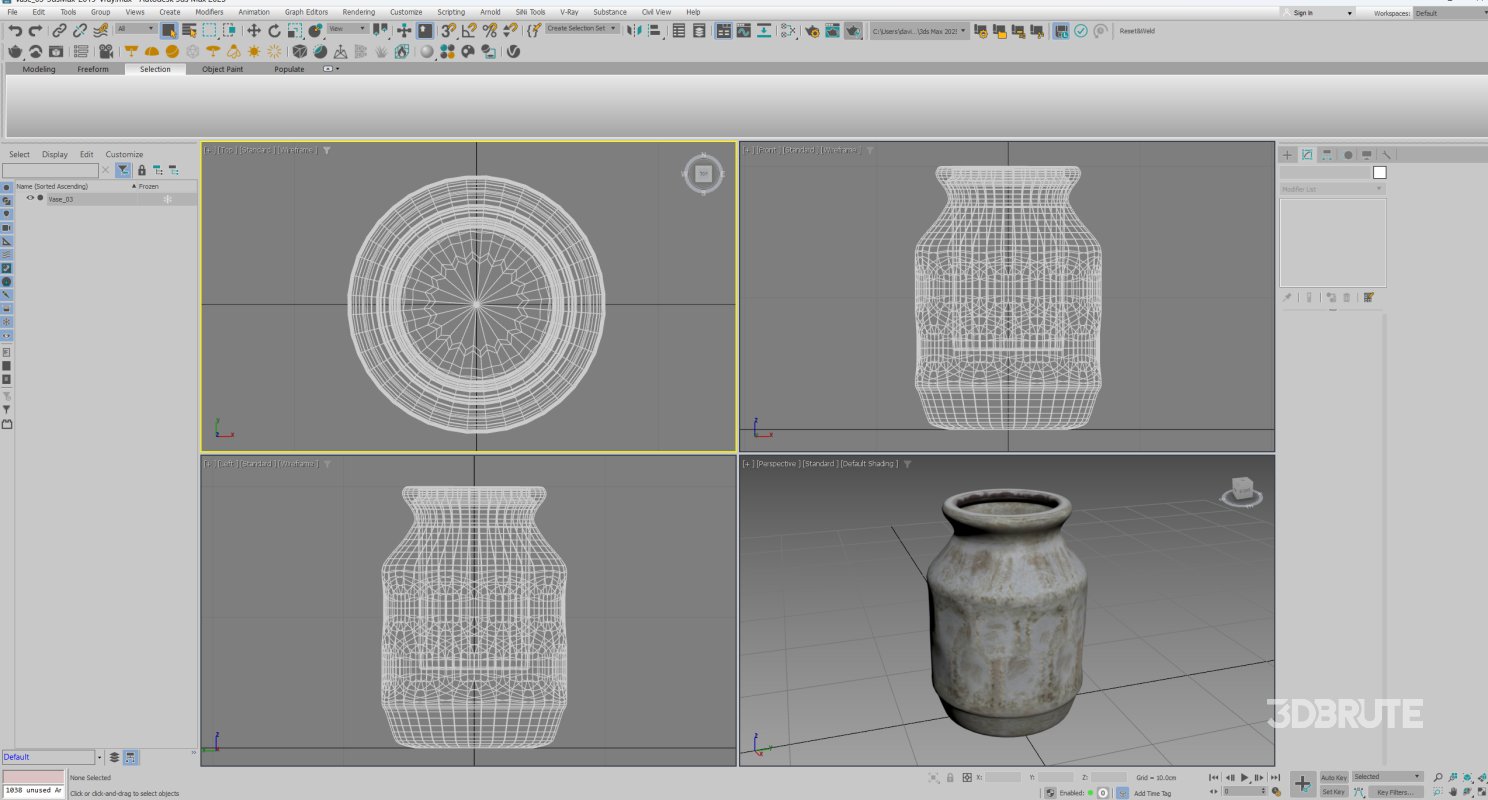
Task: Toggle the 3D Snaps magnet icon
Action: click(x=446, y=31)
